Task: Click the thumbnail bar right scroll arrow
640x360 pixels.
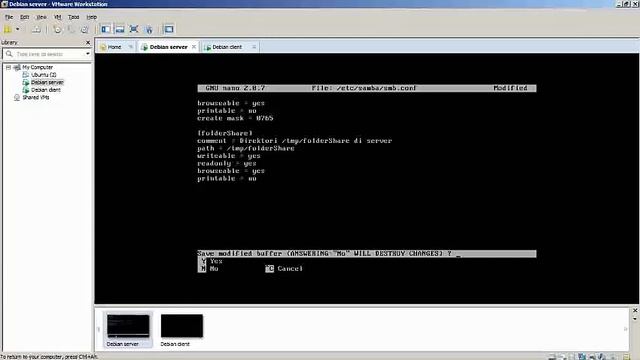Action: (625, 329)
